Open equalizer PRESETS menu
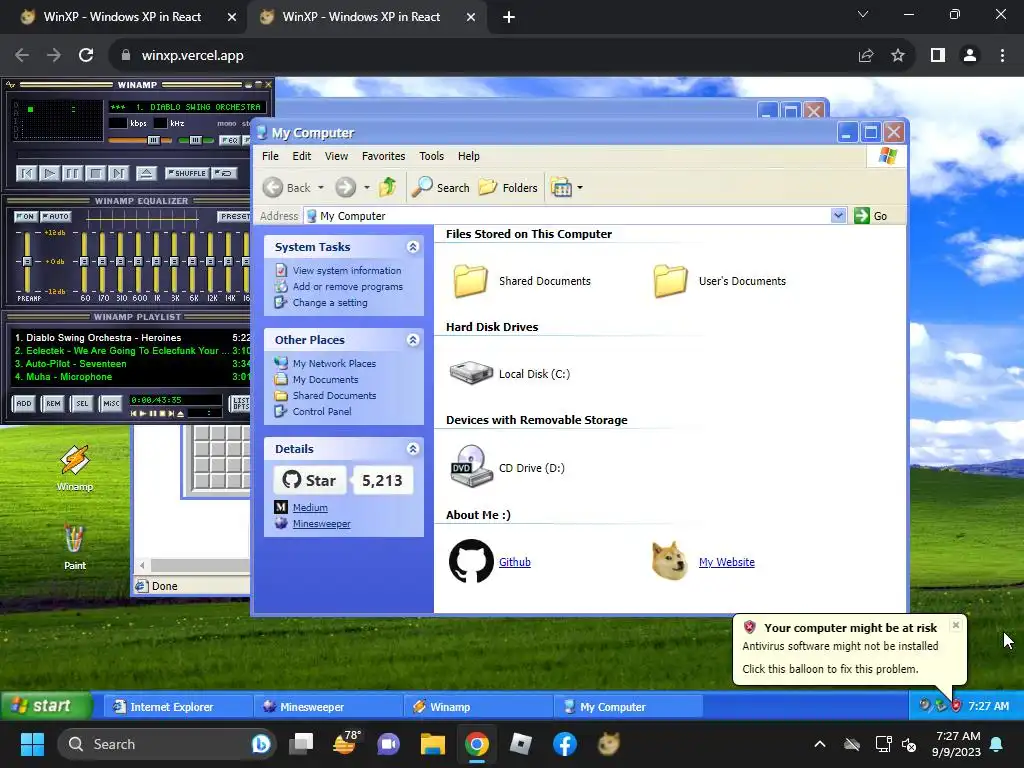The height and width of the screenshot is (768, 1024). tap(234, 216)
